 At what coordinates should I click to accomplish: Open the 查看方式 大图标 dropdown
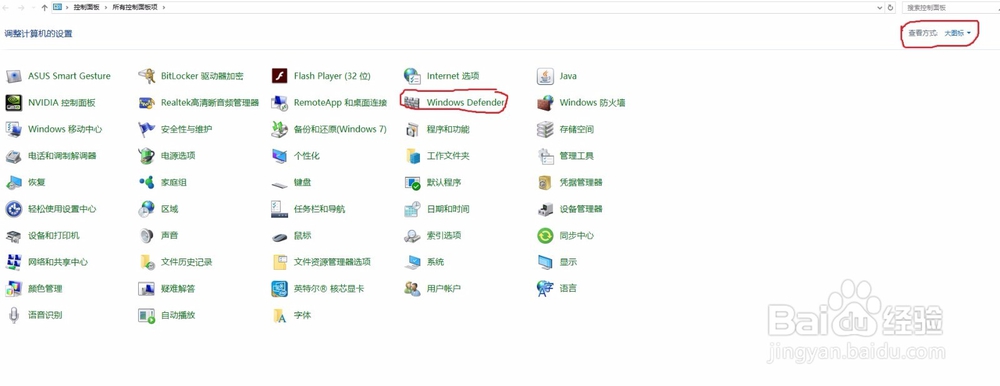957,33
